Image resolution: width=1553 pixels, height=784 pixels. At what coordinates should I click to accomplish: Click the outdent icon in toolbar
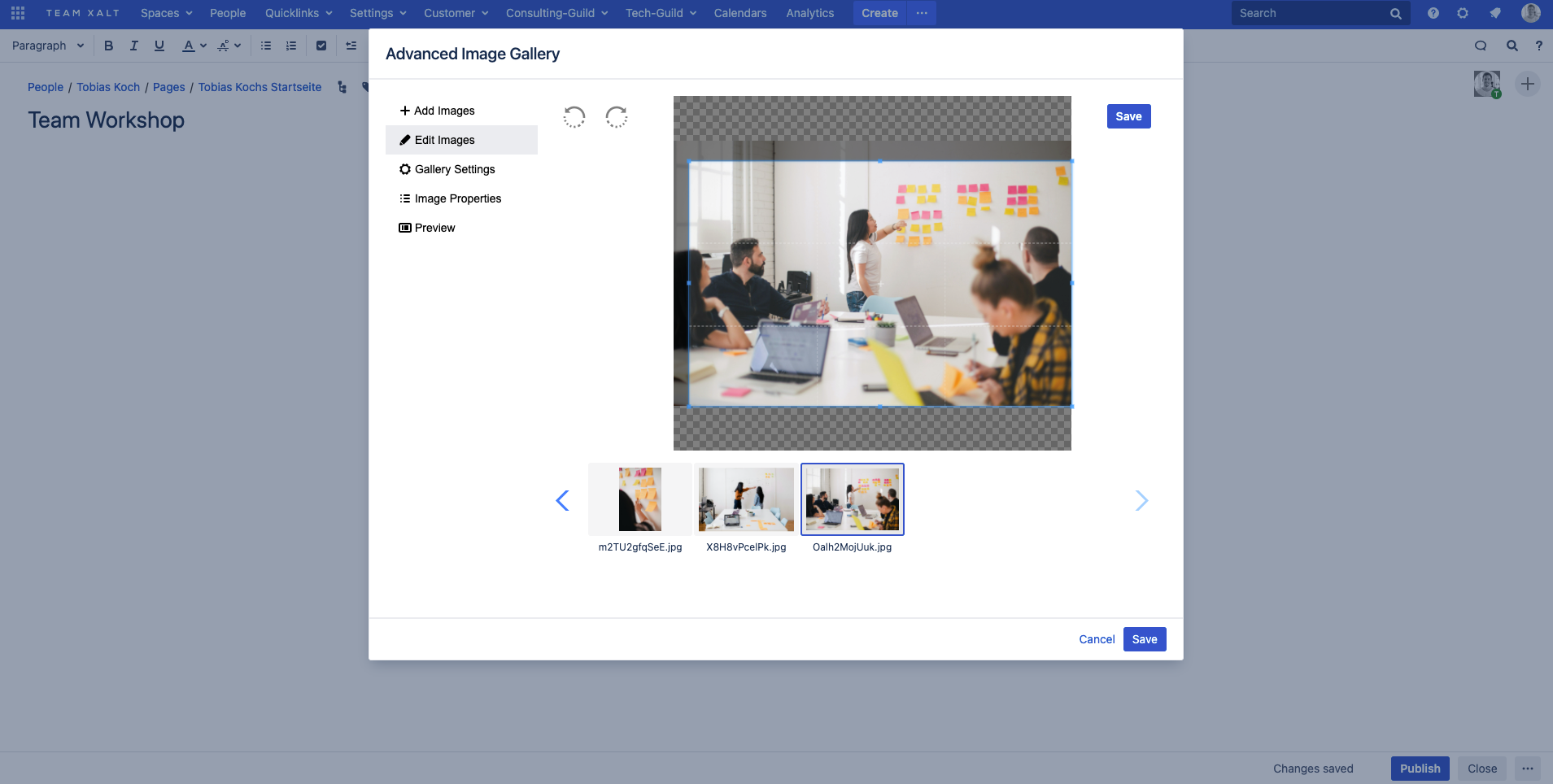point(351,46)
